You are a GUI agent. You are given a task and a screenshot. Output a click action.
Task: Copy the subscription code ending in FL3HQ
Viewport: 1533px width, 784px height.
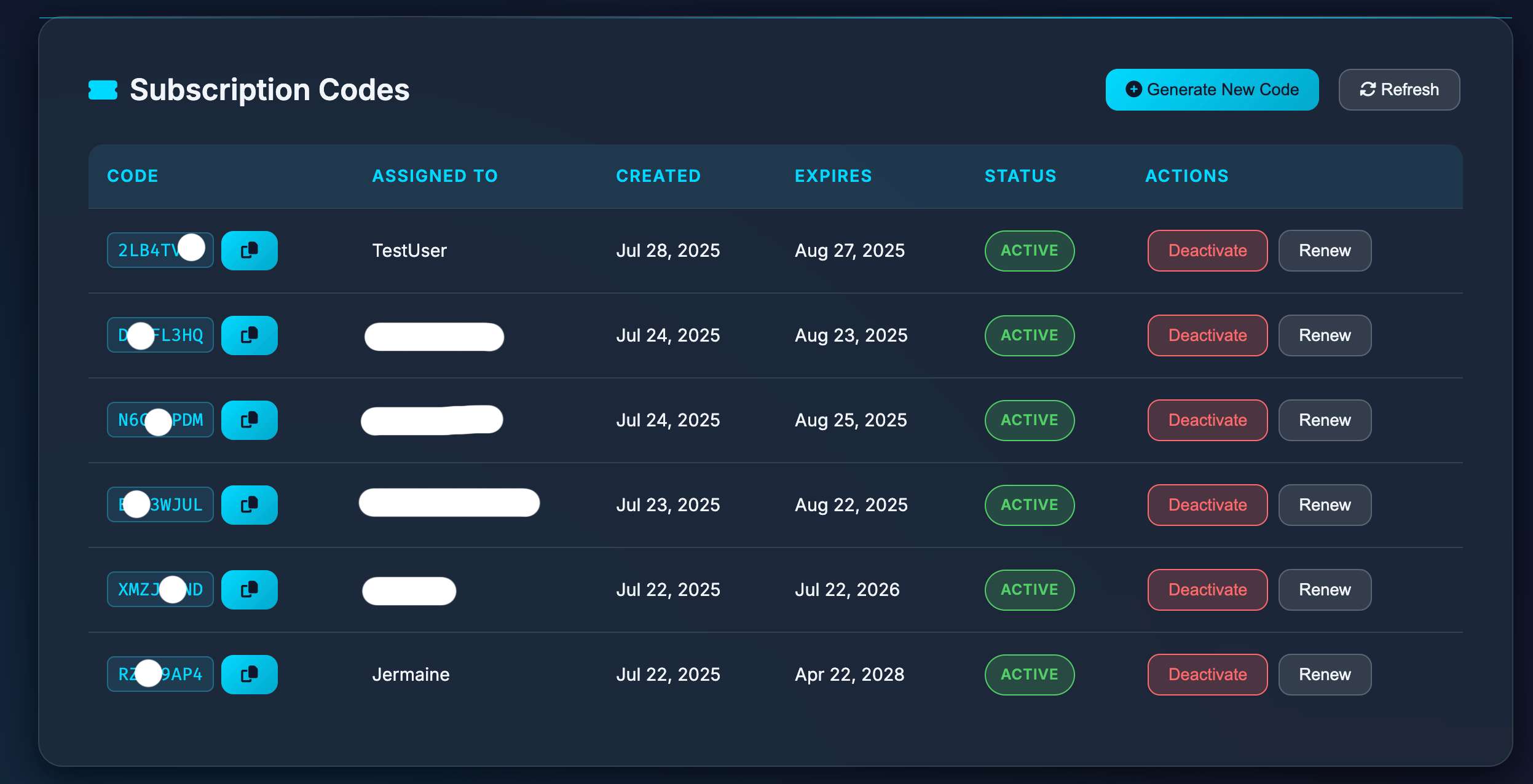[x=249, y=335]
